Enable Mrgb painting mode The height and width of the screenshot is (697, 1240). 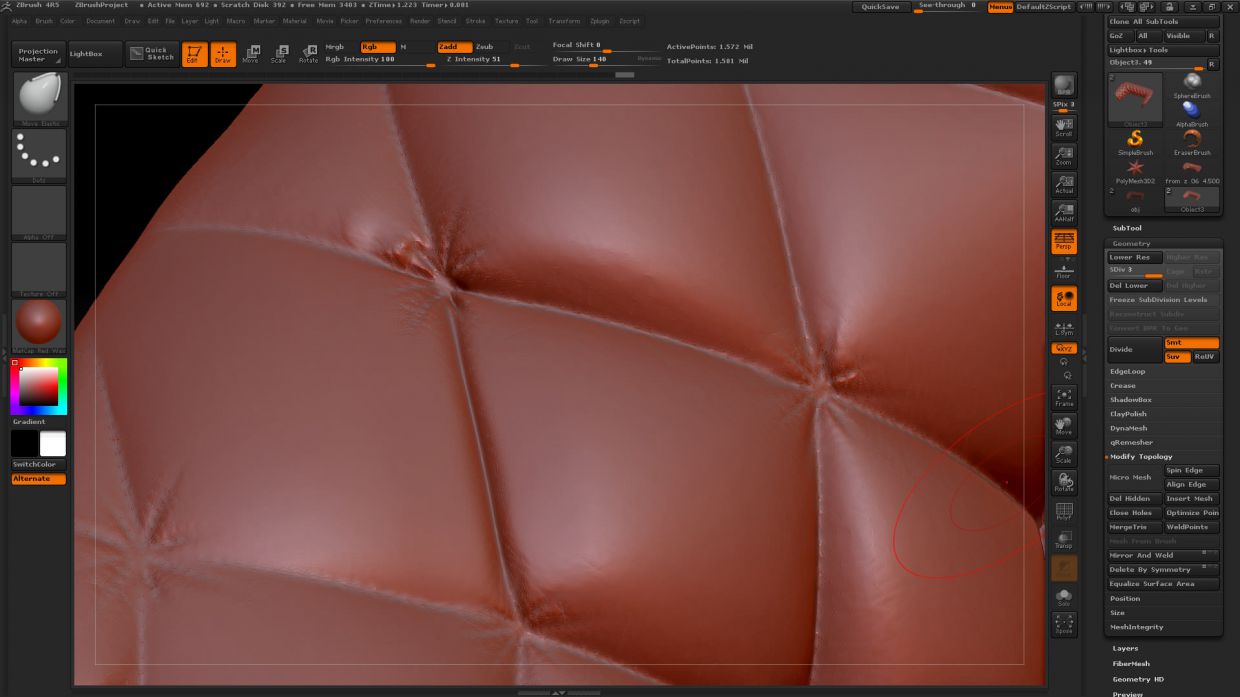(335, 47)
